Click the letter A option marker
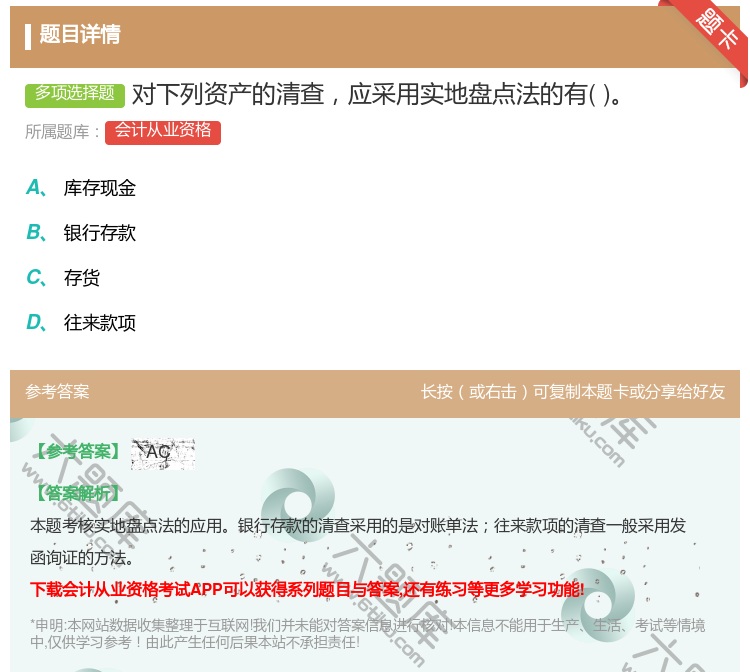Image resolution: width=750 pixels, height=672 pixels. 36,188
